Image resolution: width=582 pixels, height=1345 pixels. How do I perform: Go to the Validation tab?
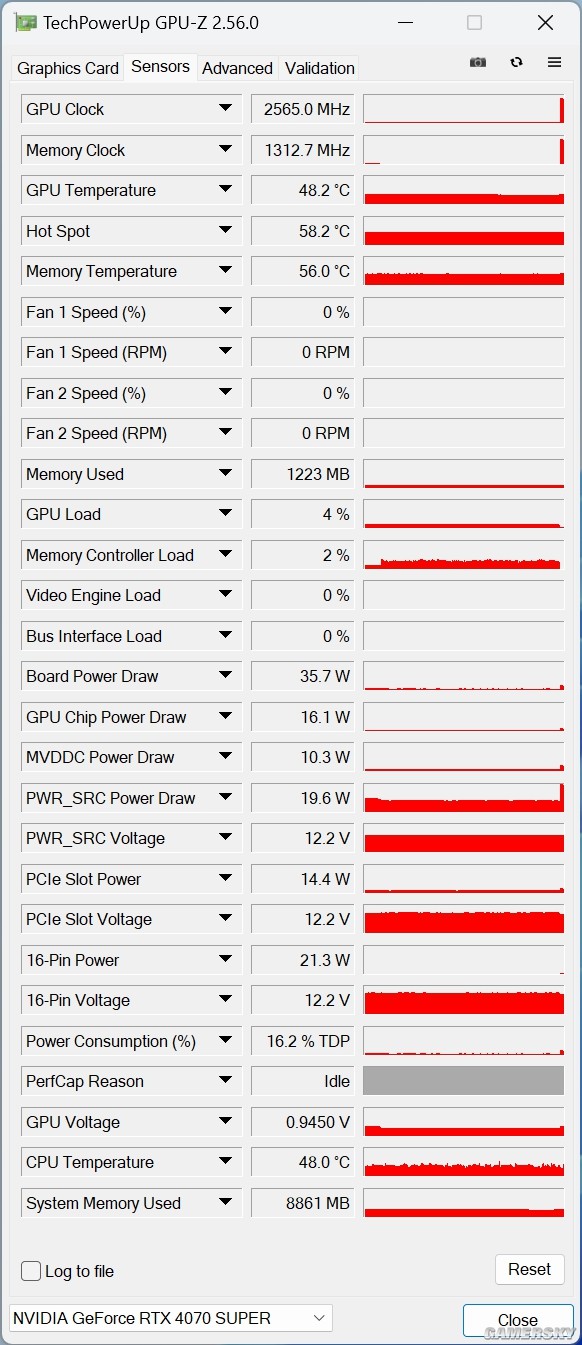click(319, 68)
